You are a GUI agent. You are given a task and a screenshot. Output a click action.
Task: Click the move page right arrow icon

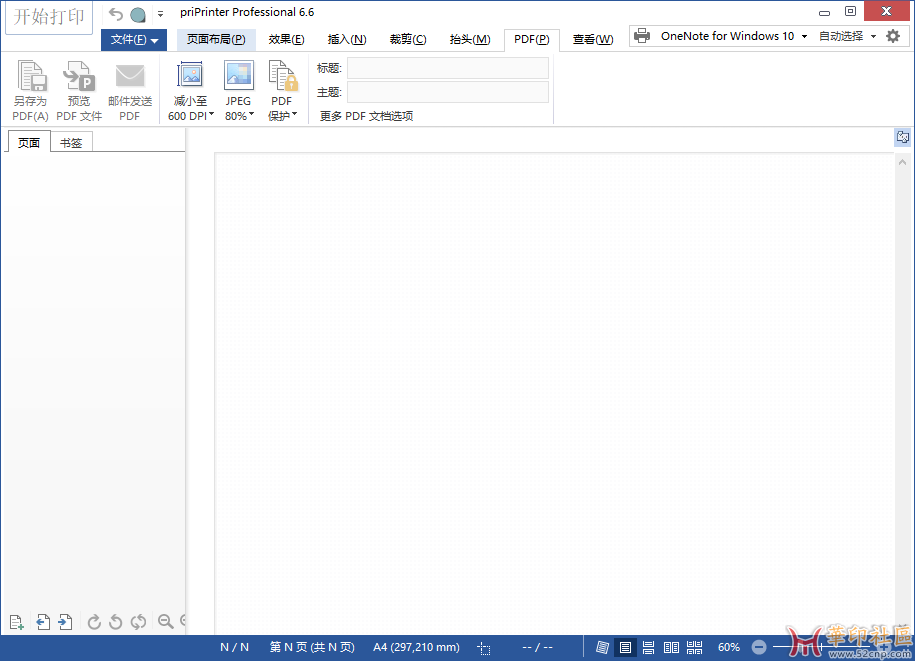click(65, 622)
